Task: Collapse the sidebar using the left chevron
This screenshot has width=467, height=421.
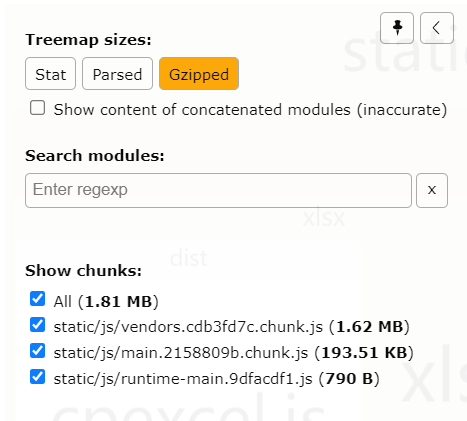Action: (437, 28)
